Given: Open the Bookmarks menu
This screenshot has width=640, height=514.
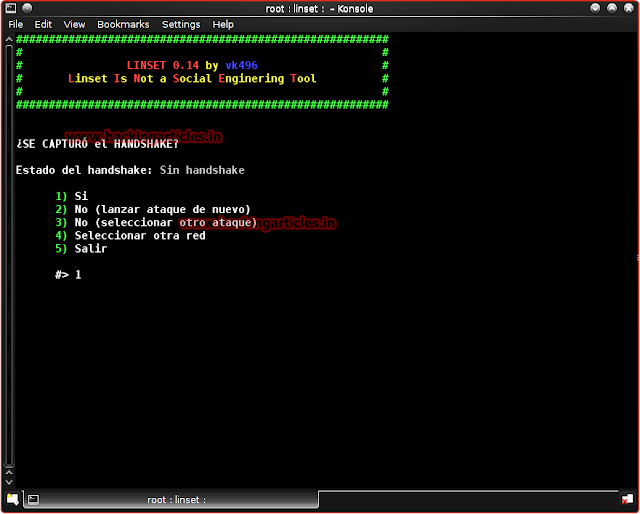Looking at the screenshot, I should [x=123, y=24].
